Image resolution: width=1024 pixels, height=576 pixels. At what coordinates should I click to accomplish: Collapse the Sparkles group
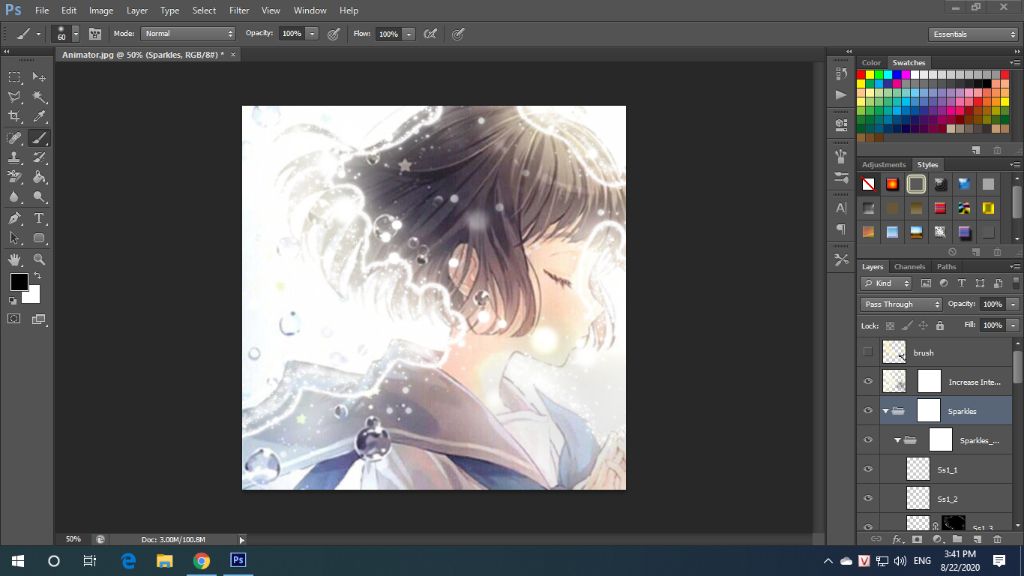tap(886, 411)
